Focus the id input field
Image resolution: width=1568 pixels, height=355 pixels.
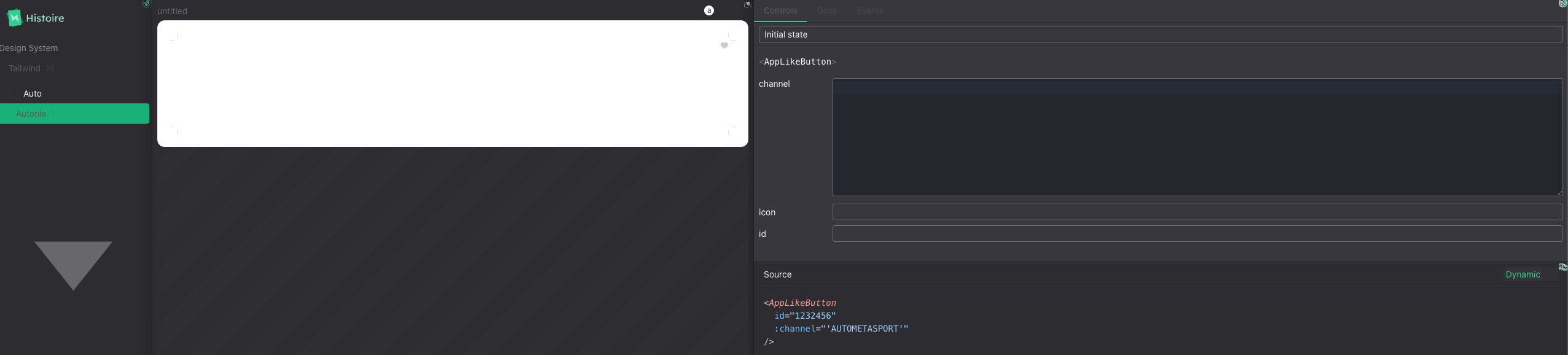[x=1198, y=234]
